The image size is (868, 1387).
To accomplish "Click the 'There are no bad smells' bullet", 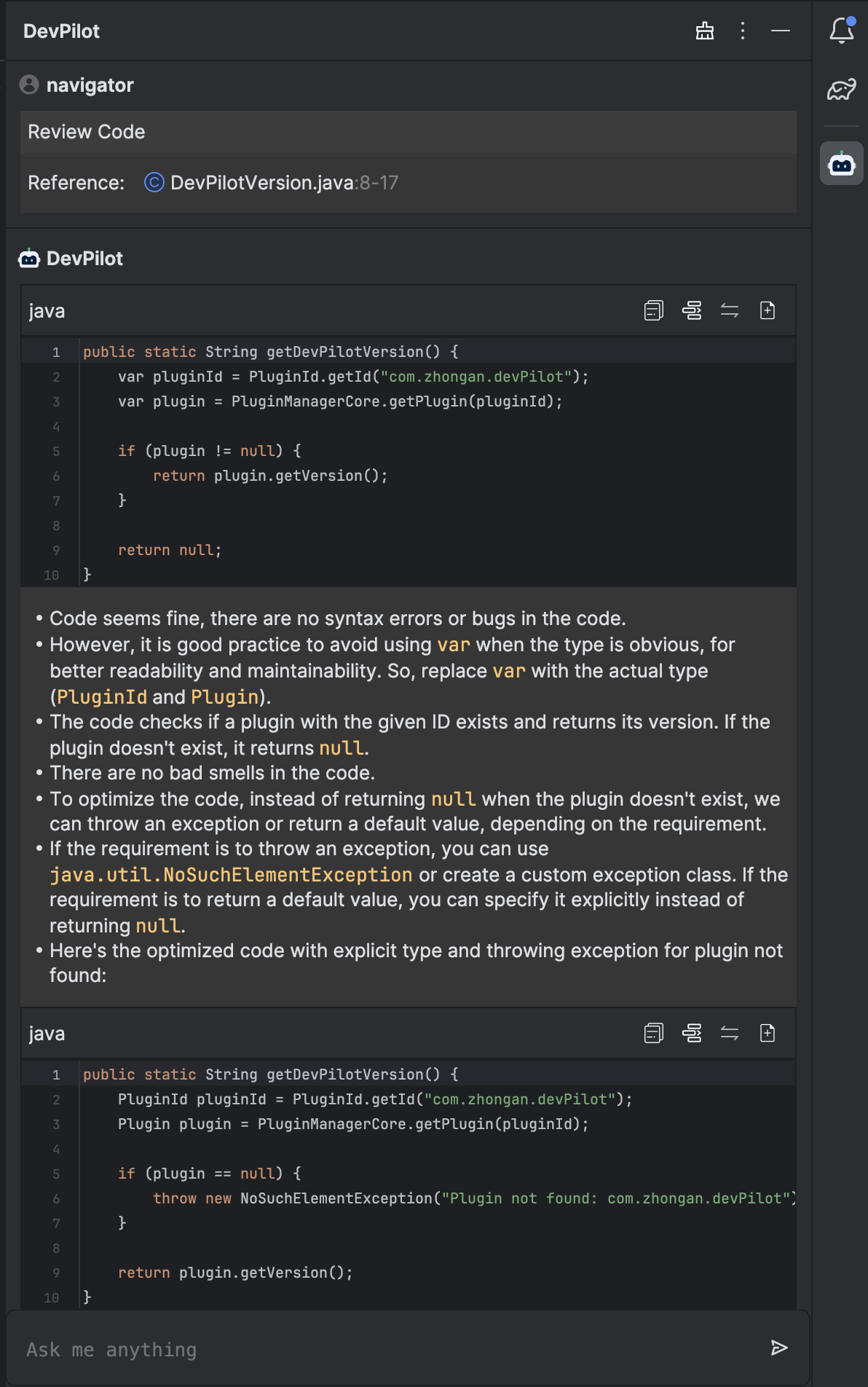I will (x=212, y=773).
